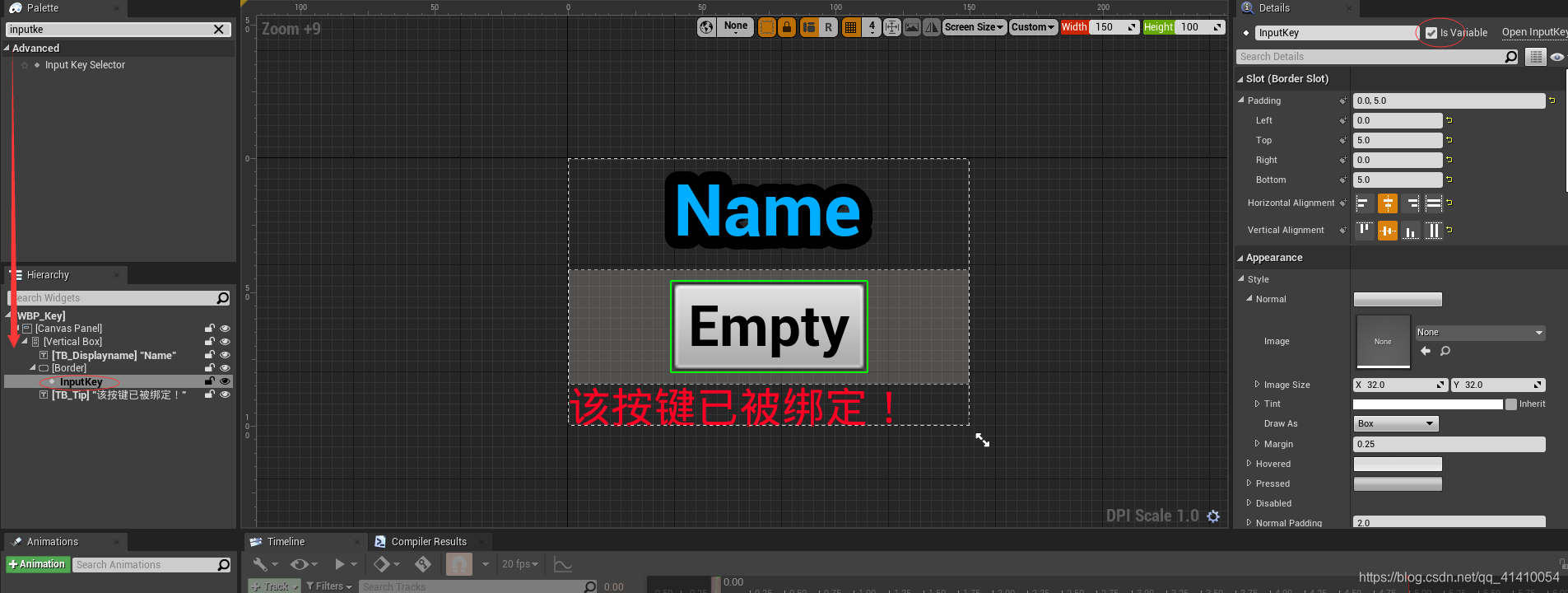1568x593 pixels.
Task: Click the green +Animation button
Action: point(37,565)
